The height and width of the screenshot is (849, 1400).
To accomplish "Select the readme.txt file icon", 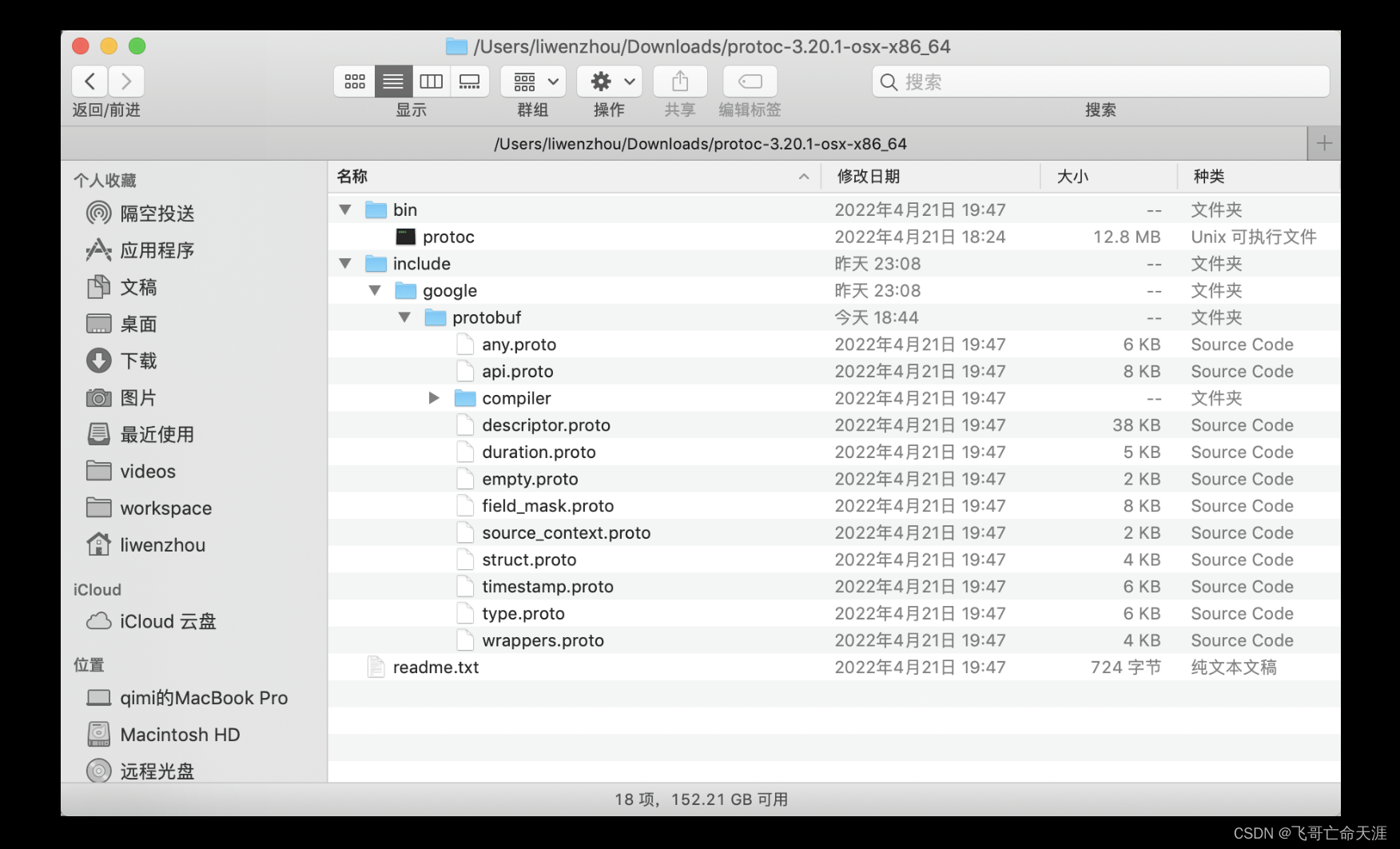I will pyautogui.click(x=376, y=667).
